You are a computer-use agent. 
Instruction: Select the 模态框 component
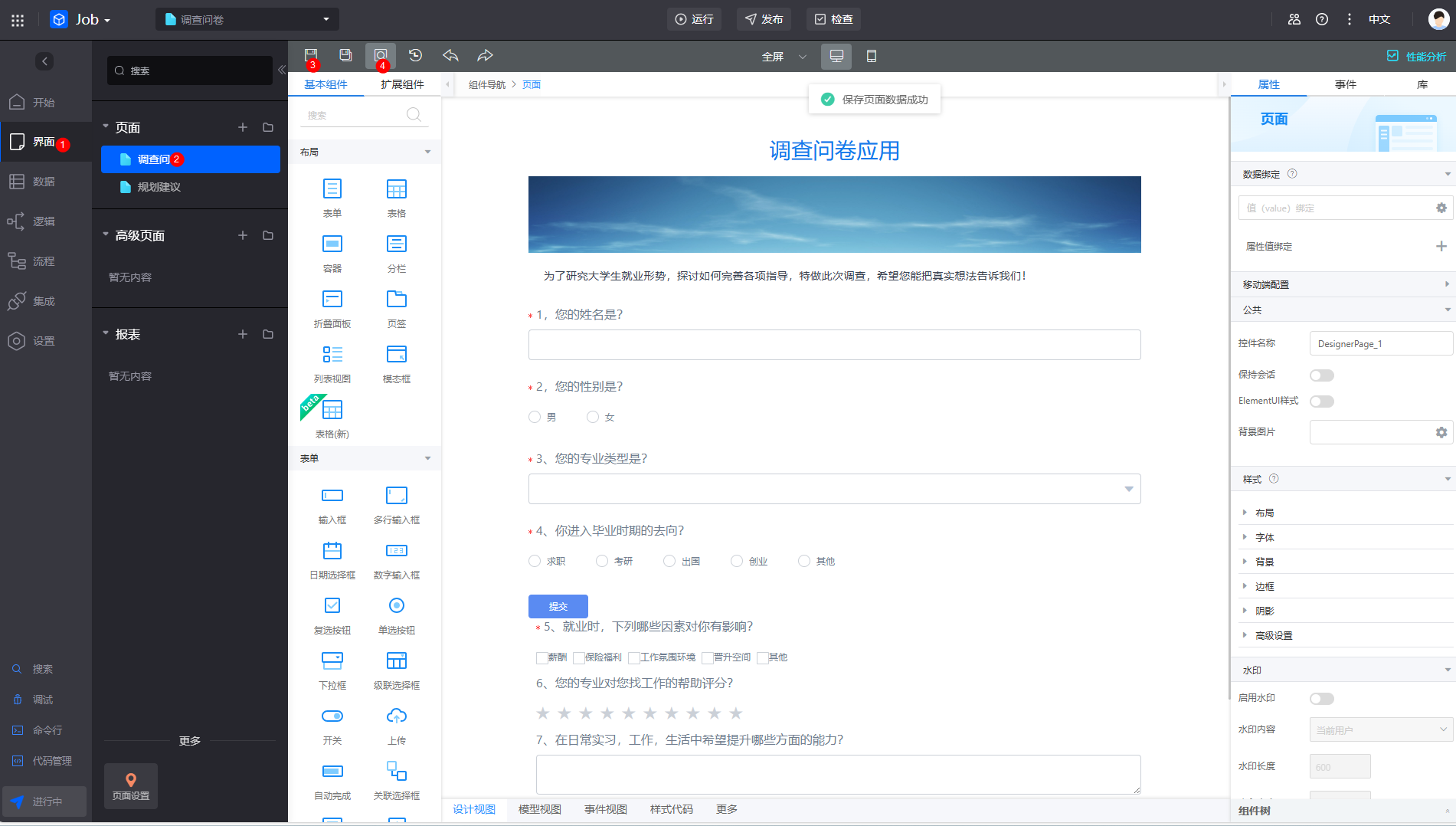pos(397,363)
